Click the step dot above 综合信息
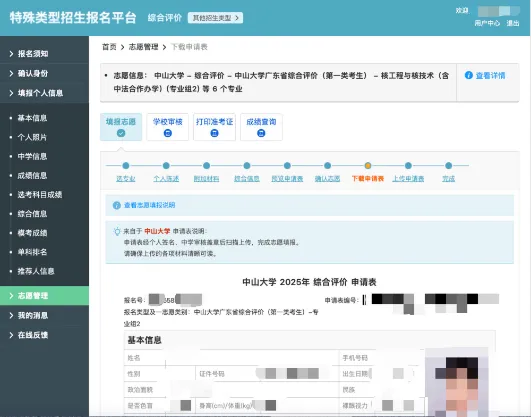The height and width of the screenshot is (417, 531). click(x=247, y=166)
